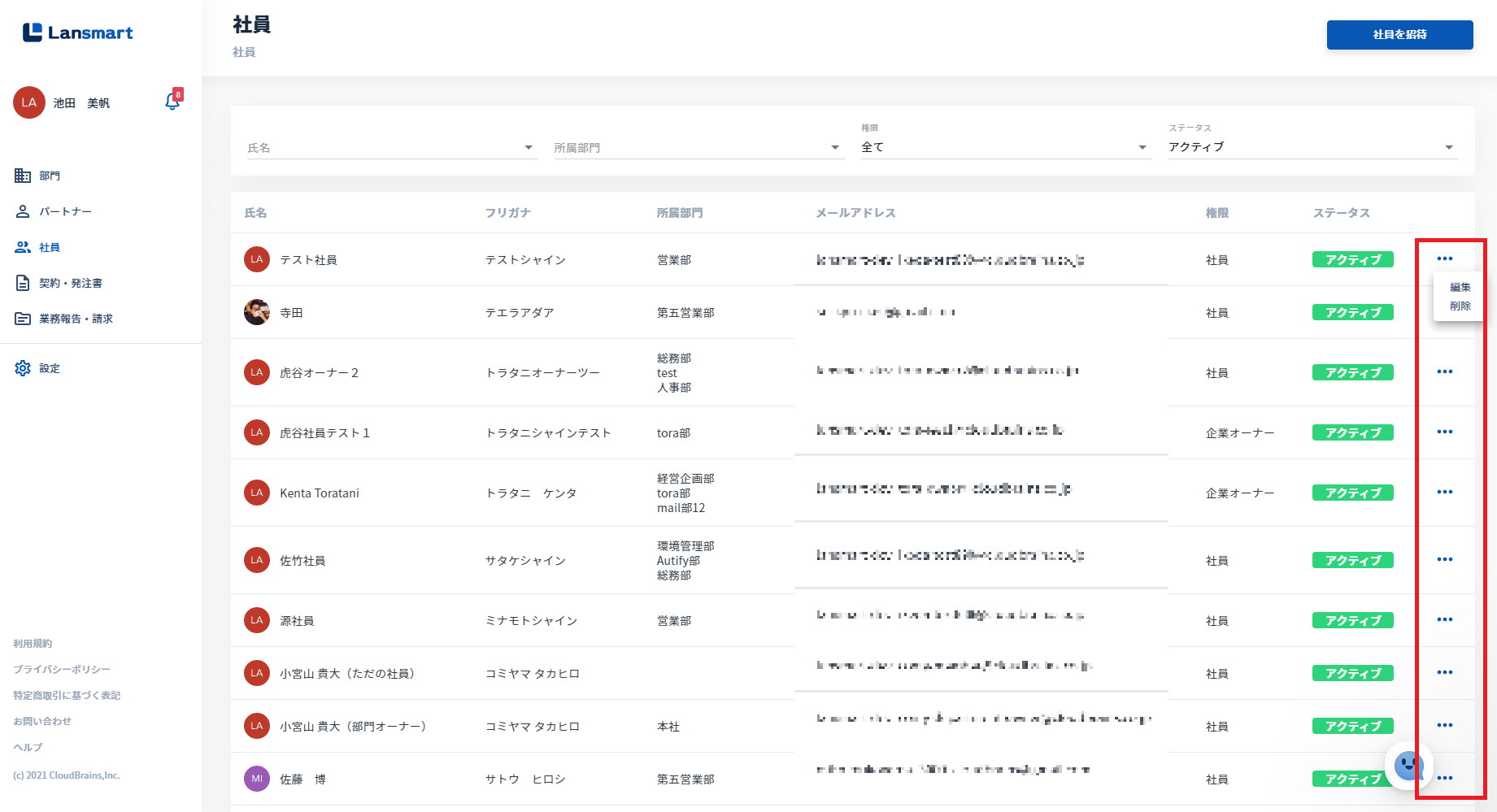
Task: Go to 部門 in the sidebar
Action: click(x=50, y=176)
